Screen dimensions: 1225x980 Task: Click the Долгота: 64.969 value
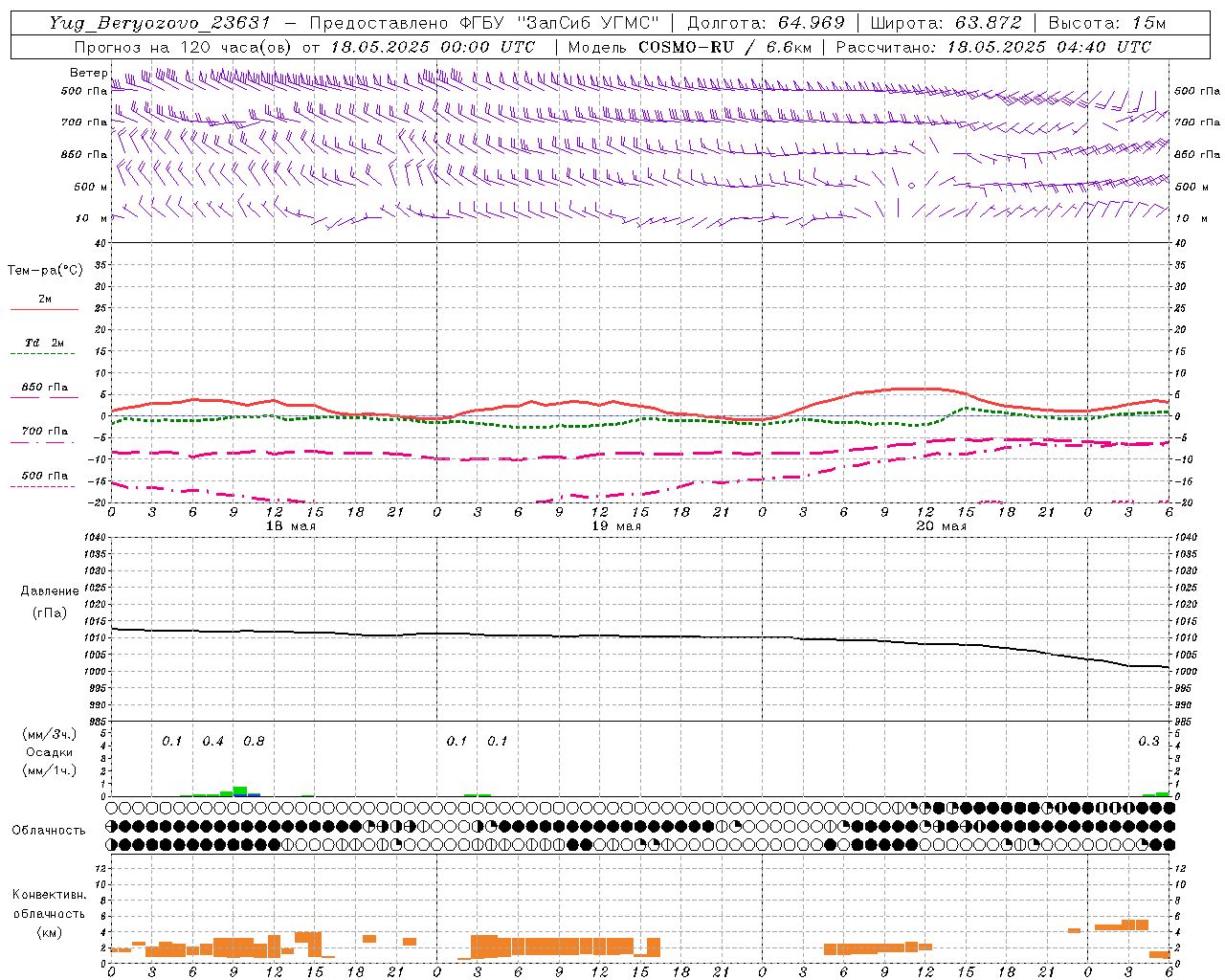(766, 23)
